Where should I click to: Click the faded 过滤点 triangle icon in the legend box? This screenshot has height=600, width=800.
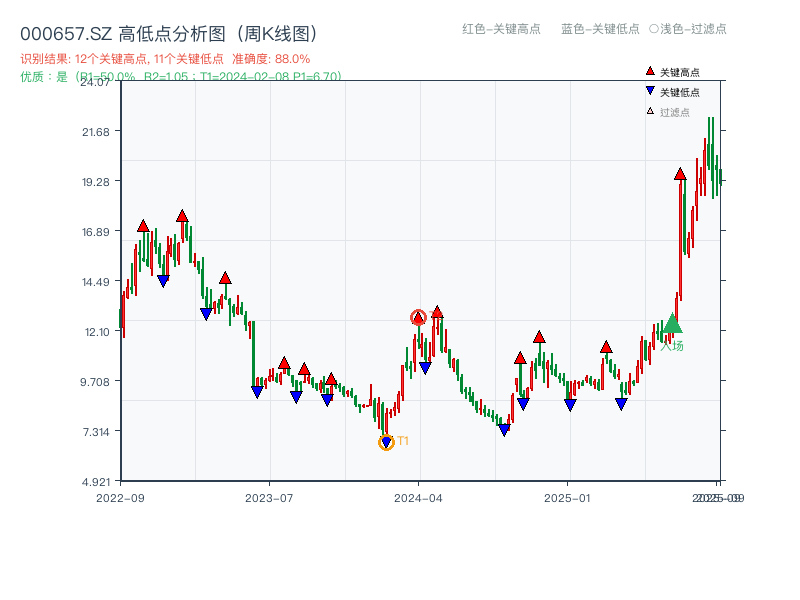(649, 112)
